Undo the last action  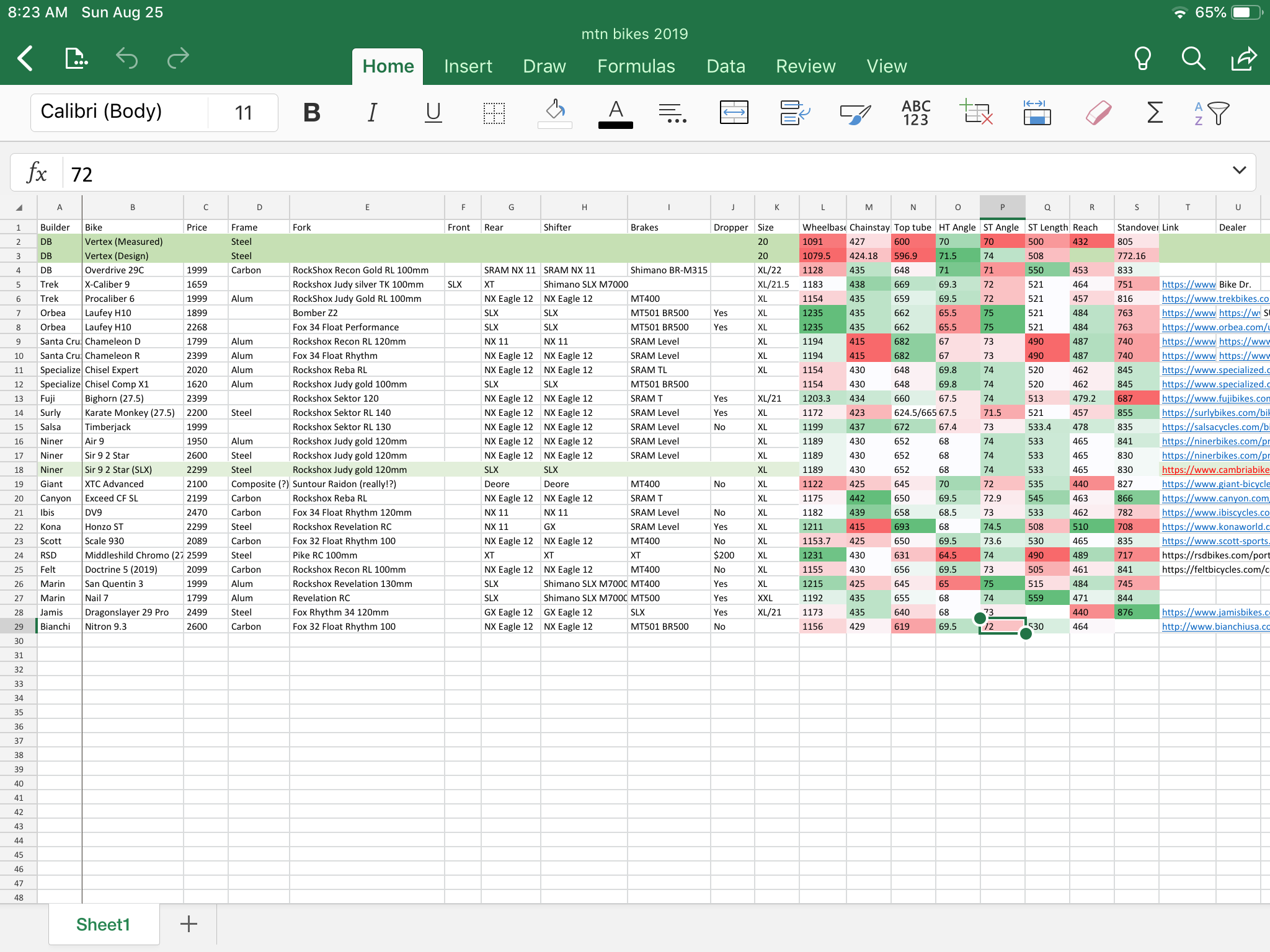coord(127,59)
